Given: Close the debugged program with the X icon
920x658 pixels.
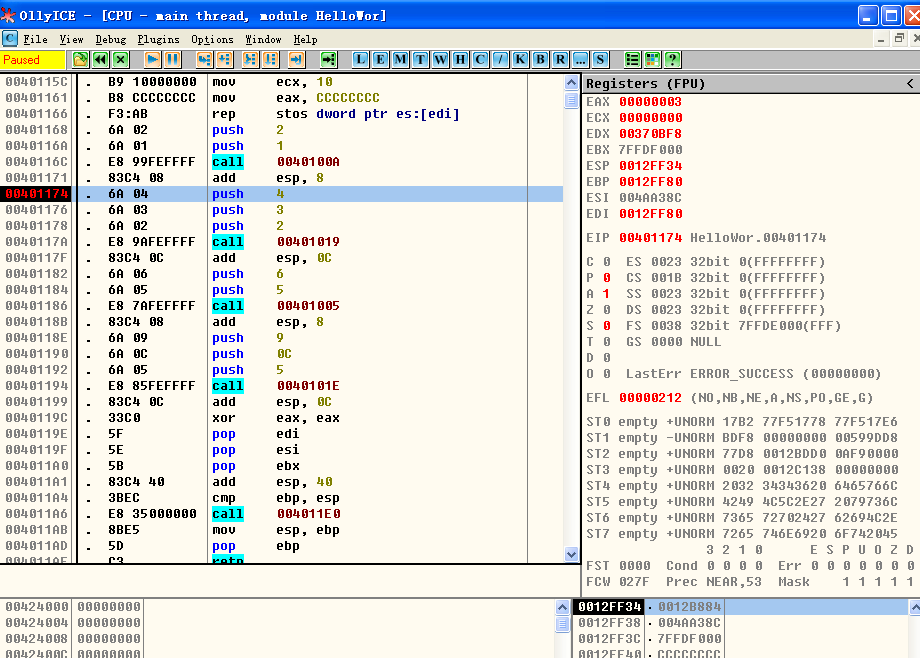Looking at the screenshot, I should (120, 59).
